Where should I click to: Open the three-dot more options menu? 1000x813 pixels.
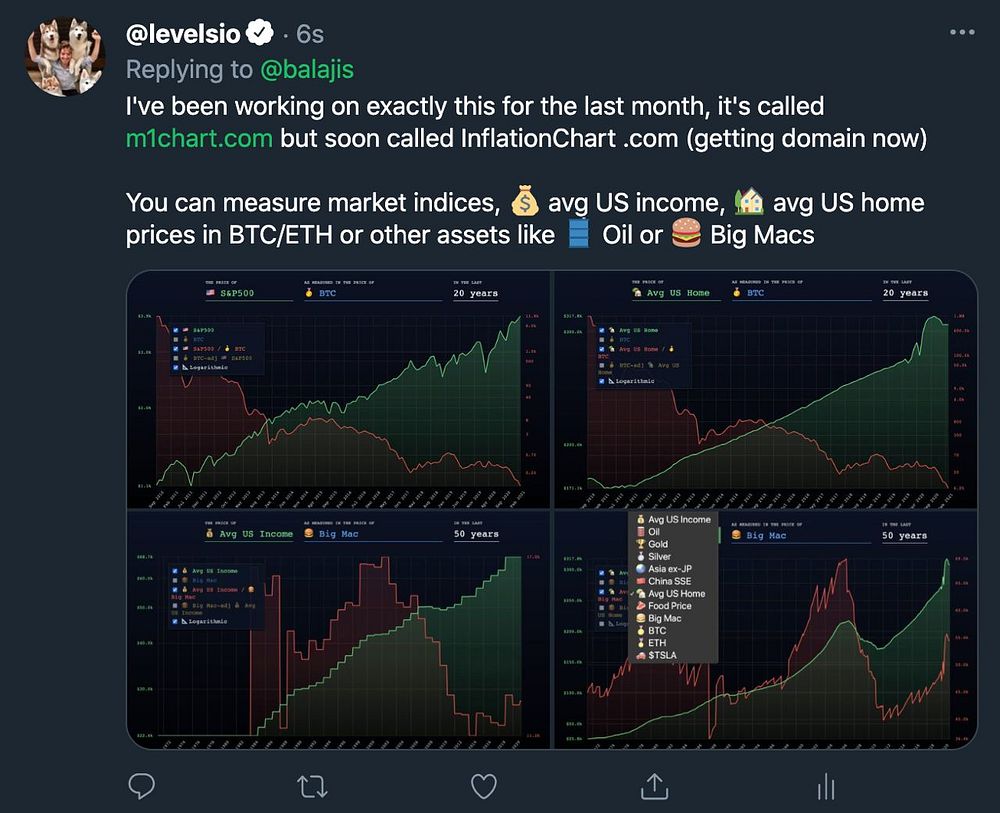961,32
